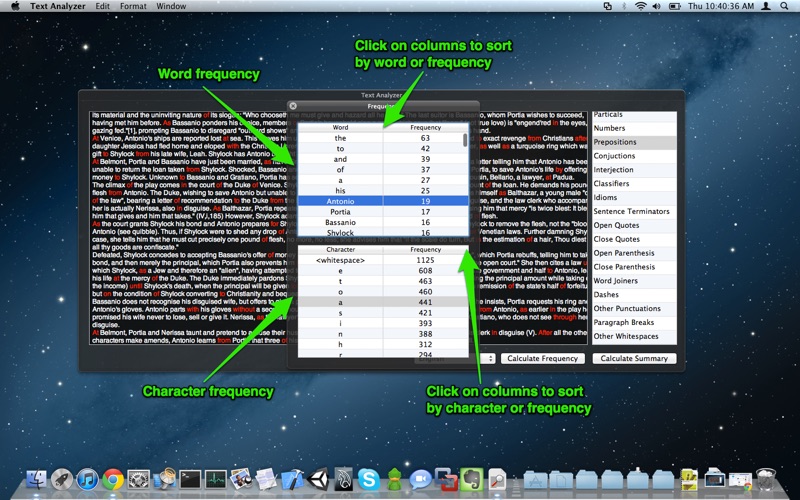Select Other Whitespaces in the list
The width and height of the screenshot is (800, 500).
click(634, 336)
